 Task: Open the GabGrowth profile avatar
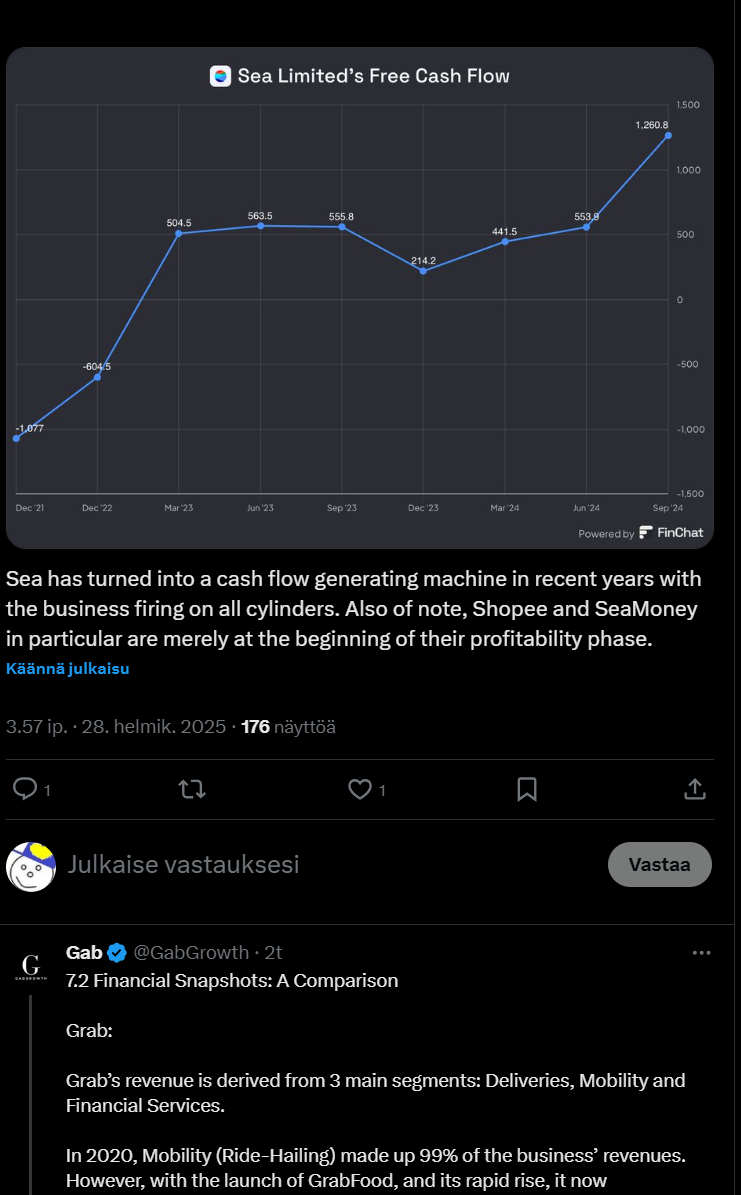pos(31,965)
